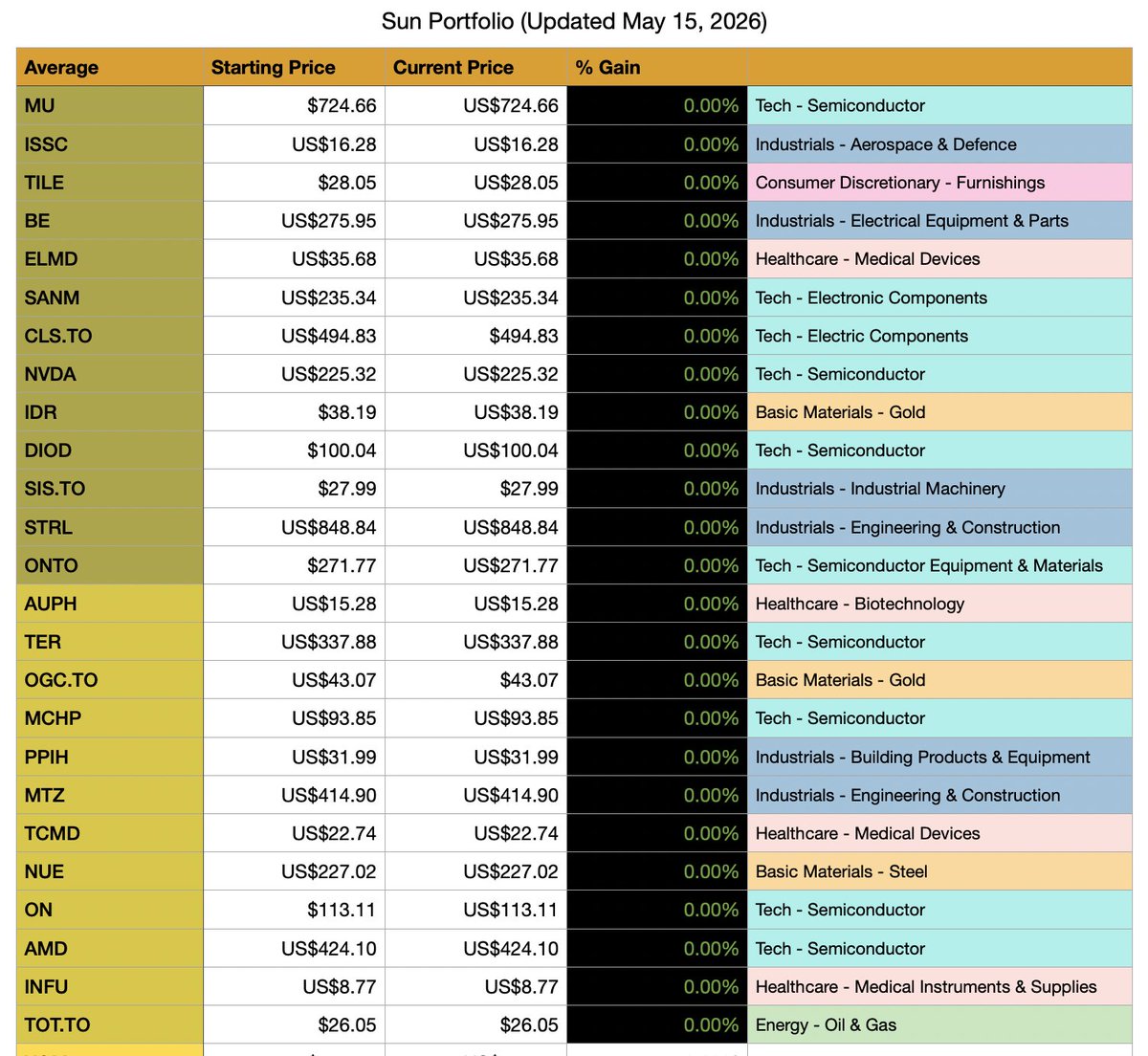Screen dimensions: 1148x1056
Task: Select the NVDA ticker cell
Action: click(110, 374)
